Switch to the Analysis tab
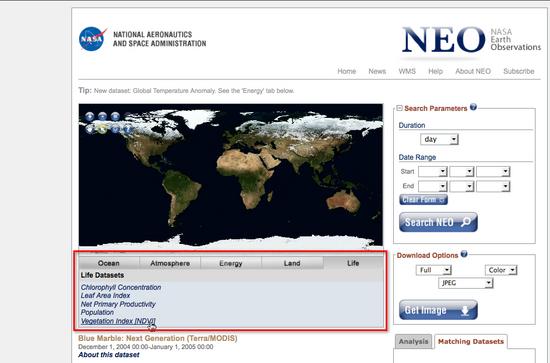 point(414,342)
